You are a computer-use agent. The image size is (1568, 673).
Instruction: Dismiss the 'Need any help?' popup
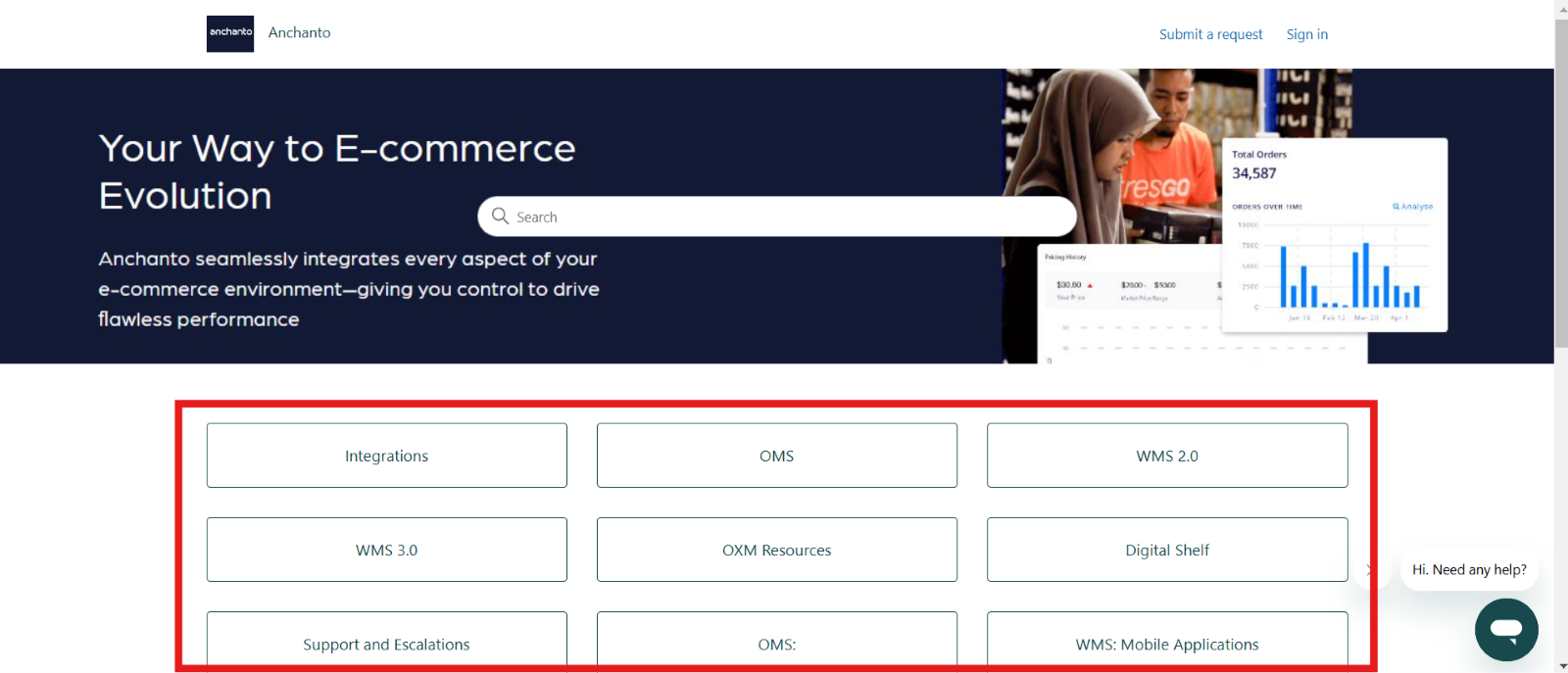pos(1370,569)
